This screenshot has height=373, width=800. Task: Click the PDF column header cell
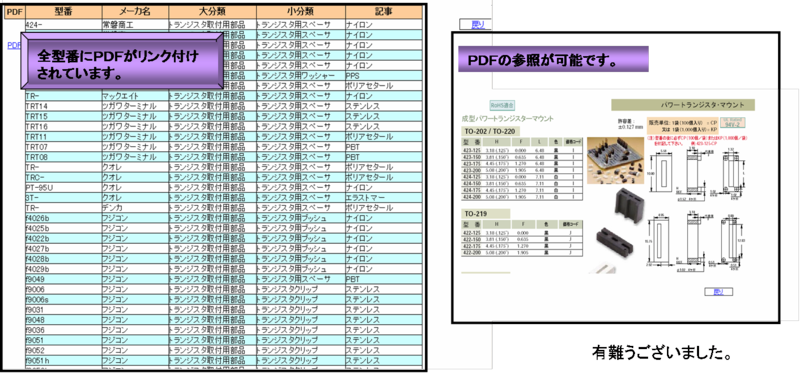click(15, 12)
